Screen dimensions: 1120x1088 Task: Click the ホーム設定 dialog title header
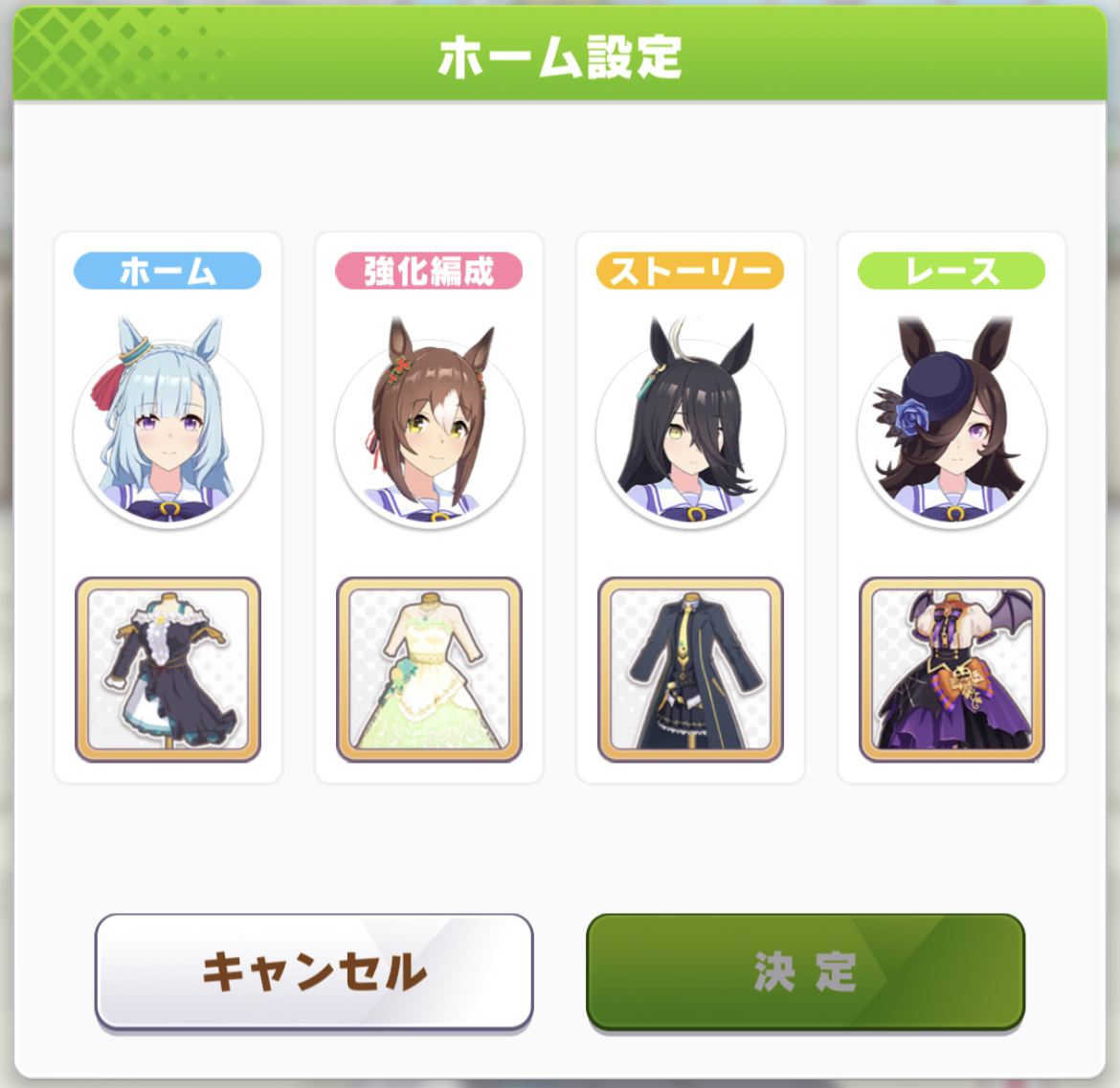(x=560, y=56)
